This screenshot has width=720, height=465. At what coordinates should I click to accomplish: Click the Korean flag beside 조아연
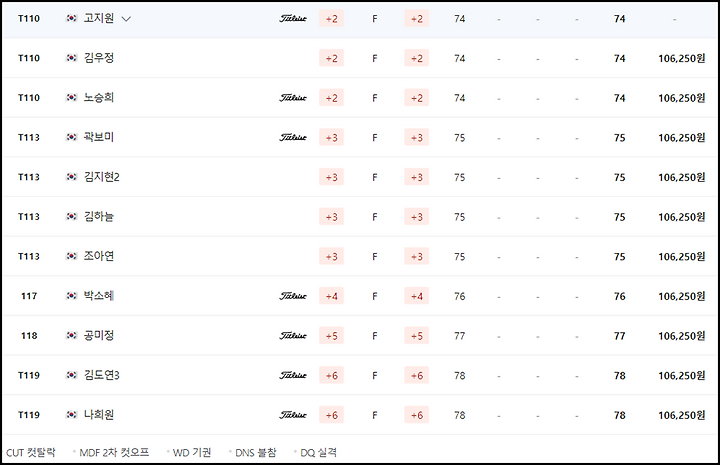72,256
